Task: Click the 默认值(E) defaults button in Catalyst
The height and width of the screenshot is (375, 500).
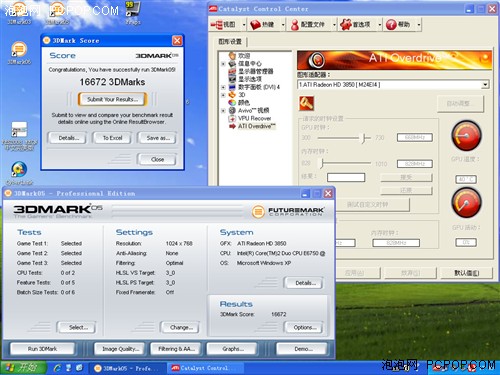Action: (x=466, y=273)
